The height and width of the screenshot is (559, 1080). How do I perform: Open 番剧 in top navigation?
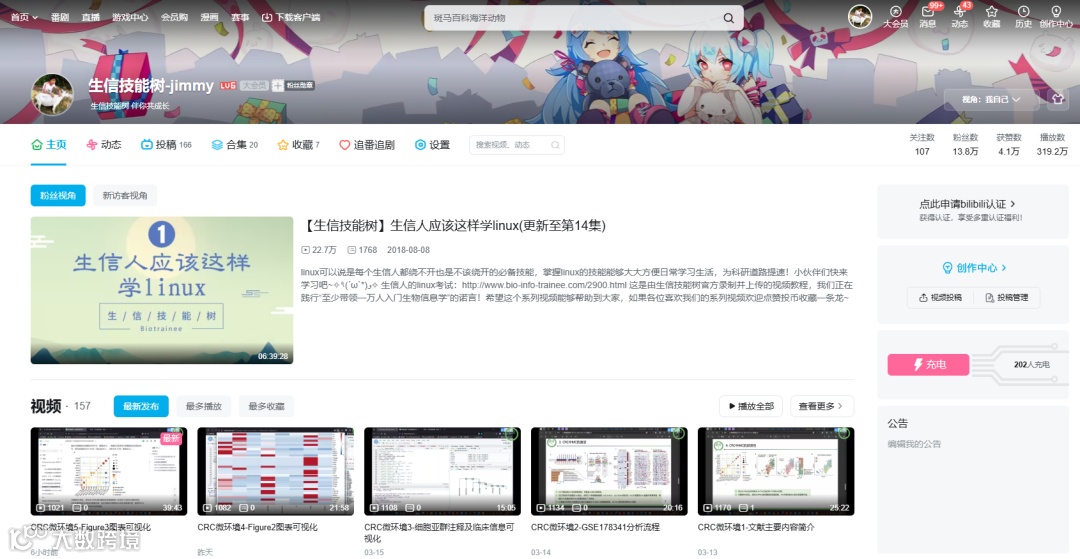(60, 17)
